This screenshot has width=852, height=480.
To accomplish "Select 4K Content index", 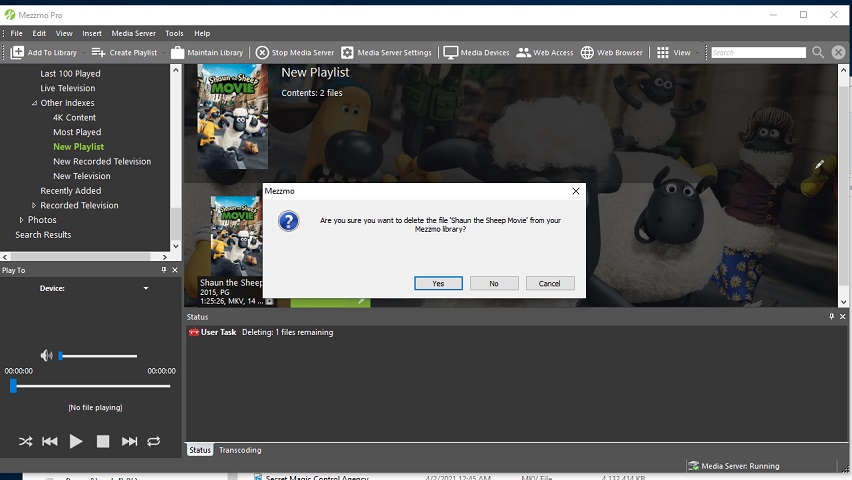I will tap(74, 117).
